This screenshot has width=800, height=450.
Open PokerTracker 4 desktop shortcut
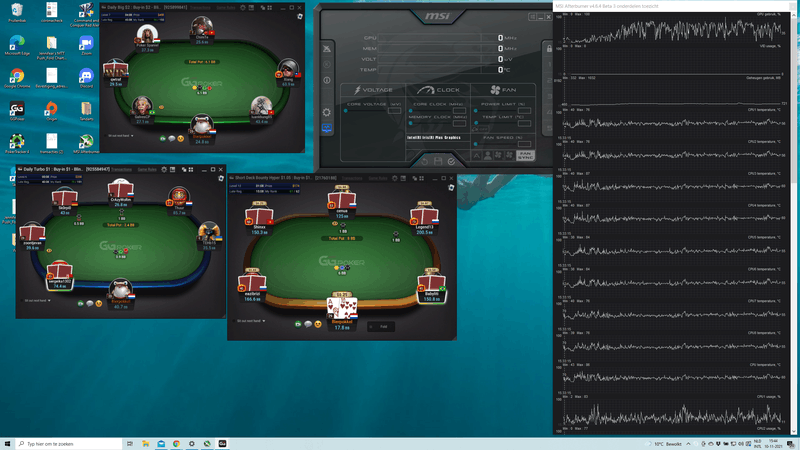coord(17,144)
